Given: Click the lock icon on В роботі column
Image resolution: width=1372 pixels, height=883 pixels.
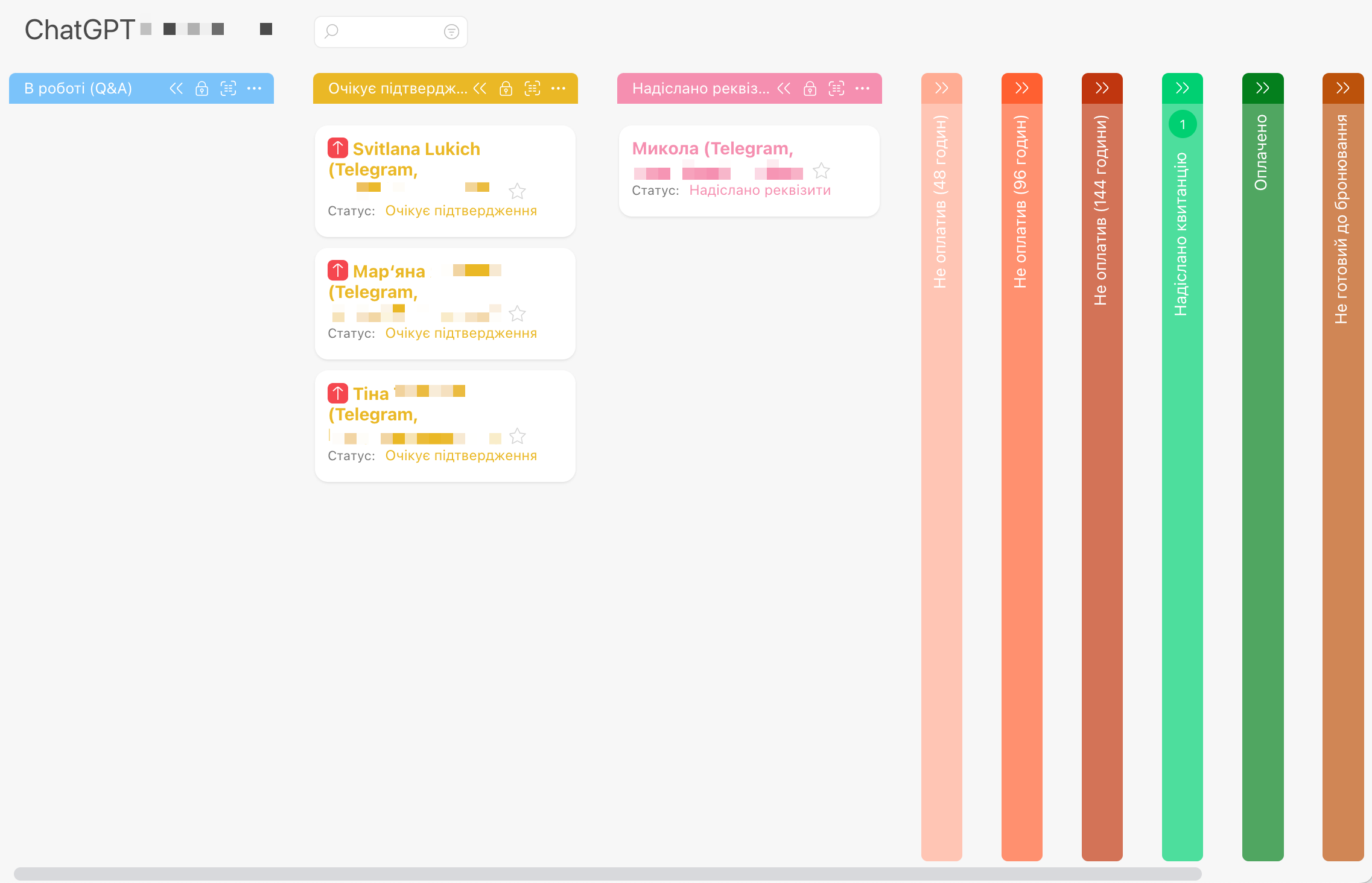Looking at the screenshot, I should coord(202,89).
